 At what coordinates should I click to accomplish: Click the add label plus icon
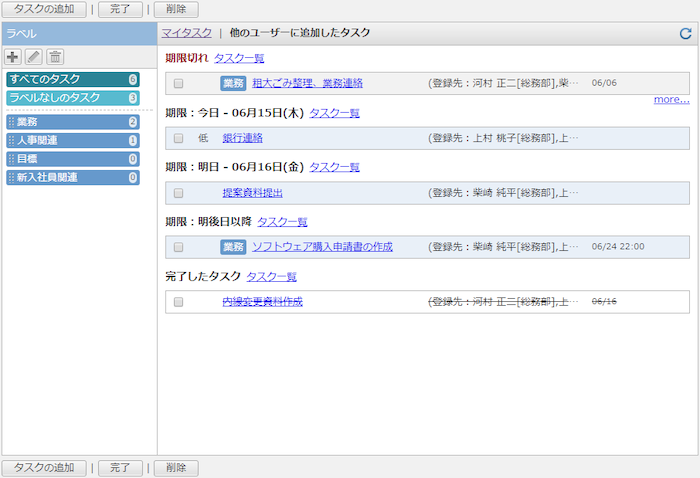(x=14, y=57)
